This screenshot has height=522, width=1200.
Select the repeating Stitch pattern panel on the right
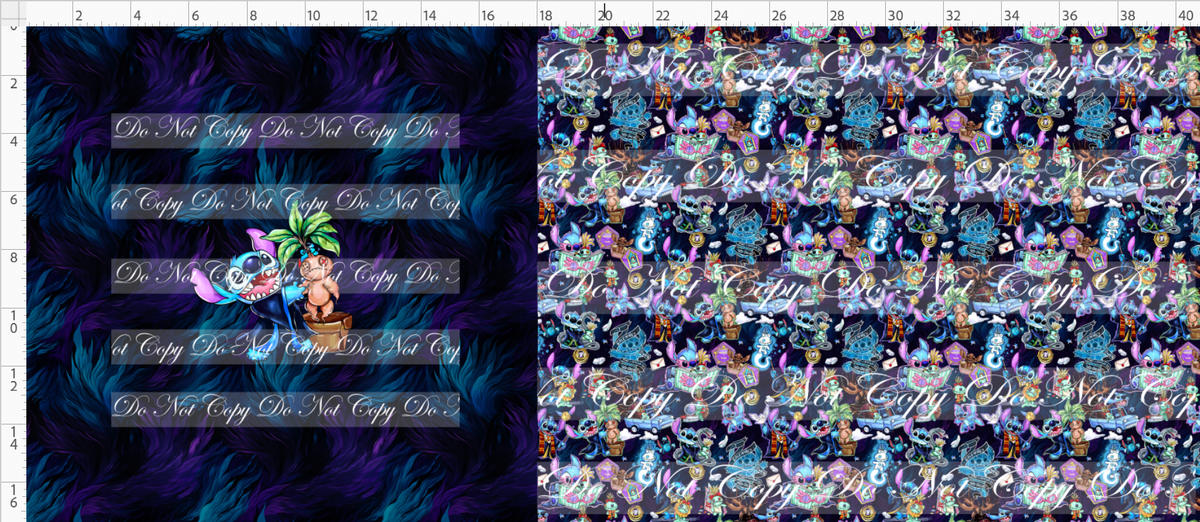coord(869,274)
